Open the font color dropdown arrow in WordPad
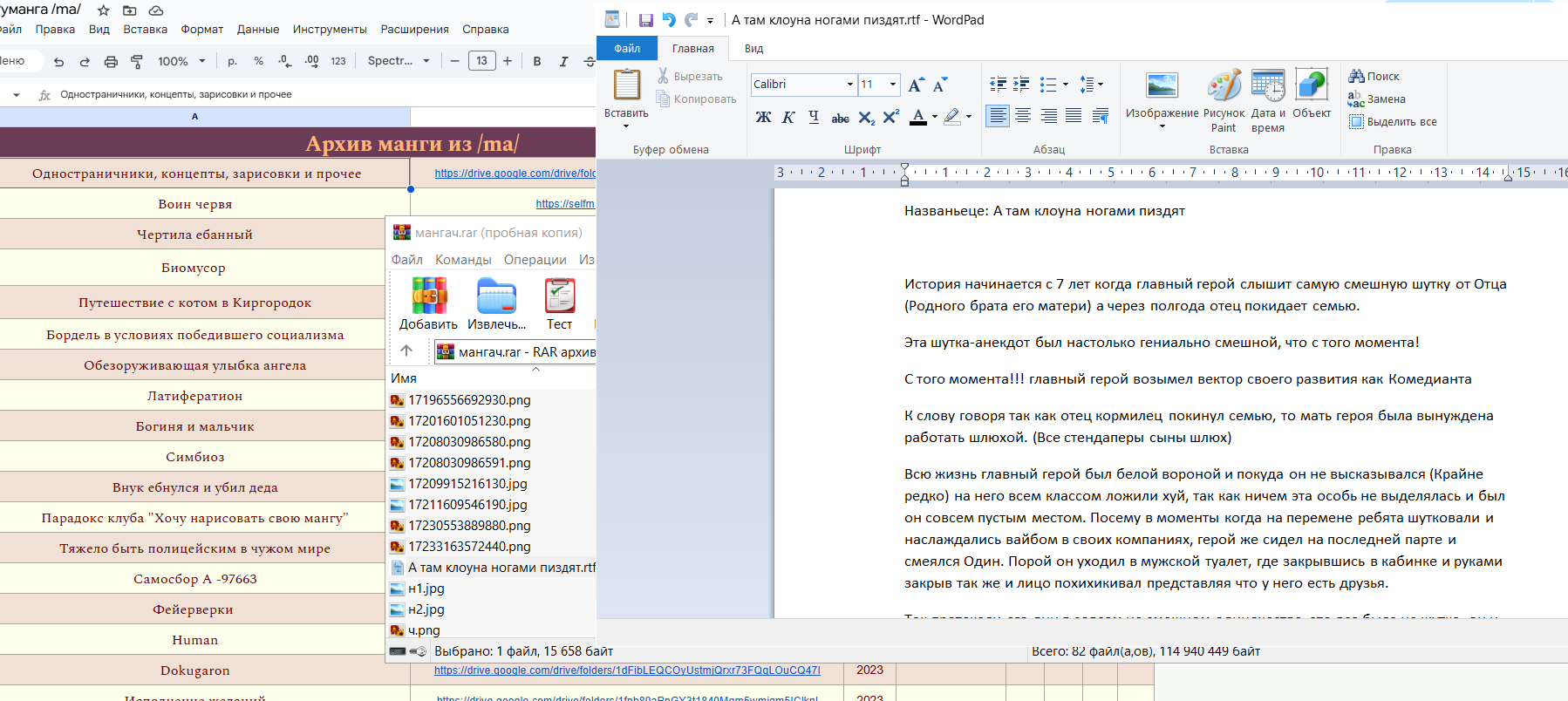The width and height of the screenshot is (1568, 701). [x=934, y=117]
